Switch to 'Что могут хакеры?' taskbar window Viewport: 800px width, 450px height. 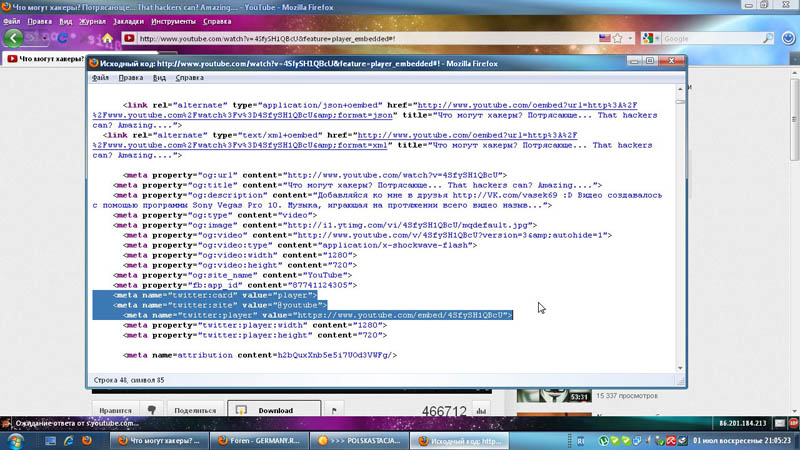pos(159,441)
